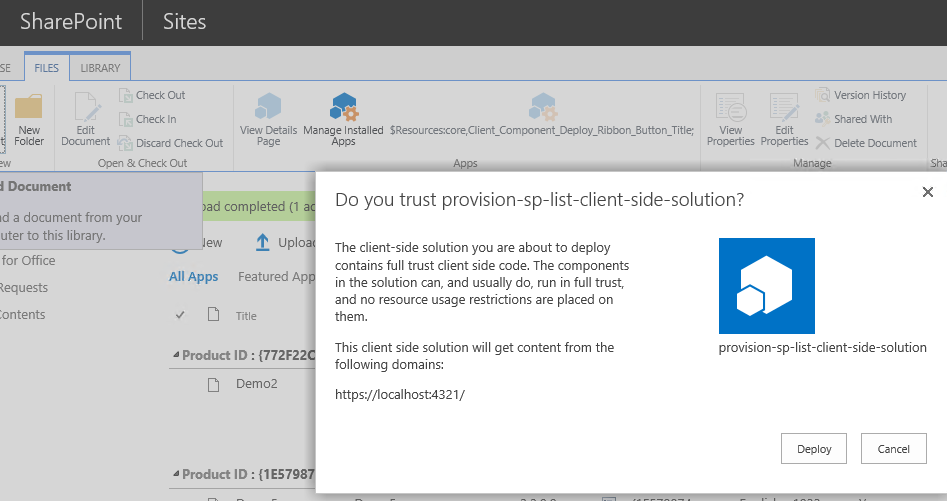Click the SharePoint brand link
The height and width of the screenshot is (501, 947).
(x=71, y=22)
